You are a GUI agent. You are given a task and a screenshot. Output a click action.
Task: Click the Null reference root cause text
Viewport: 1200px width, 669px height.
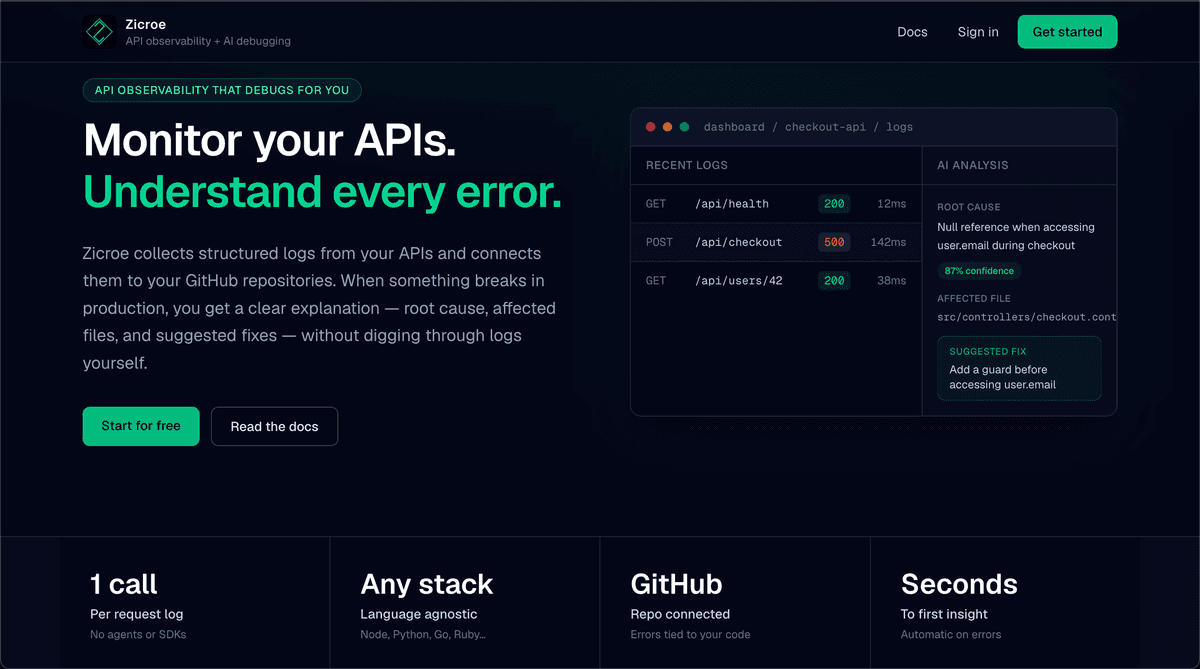(x=1016, y=236)
